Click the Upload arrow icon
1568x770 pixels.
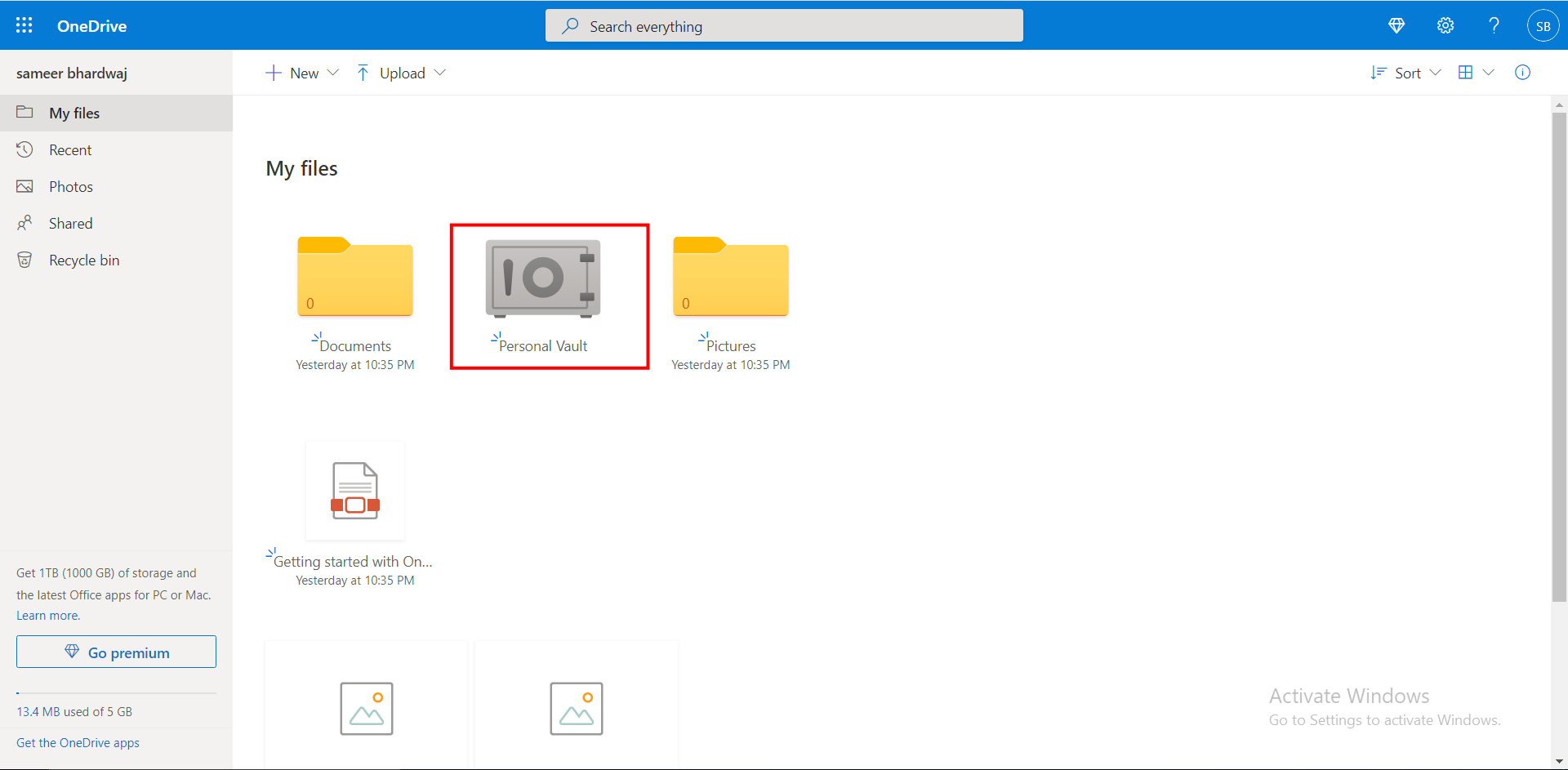pyautogui.click(x=363, y=73)
